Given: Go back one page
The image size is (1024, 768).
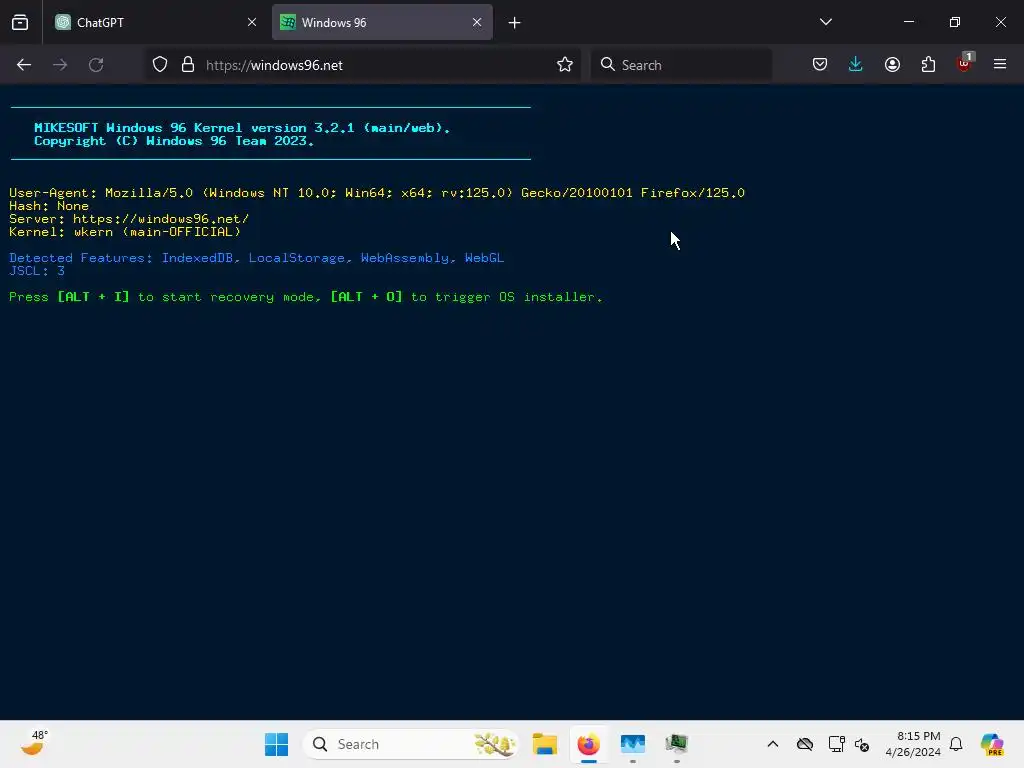Looking at the screenshot, I should point(24,65).
